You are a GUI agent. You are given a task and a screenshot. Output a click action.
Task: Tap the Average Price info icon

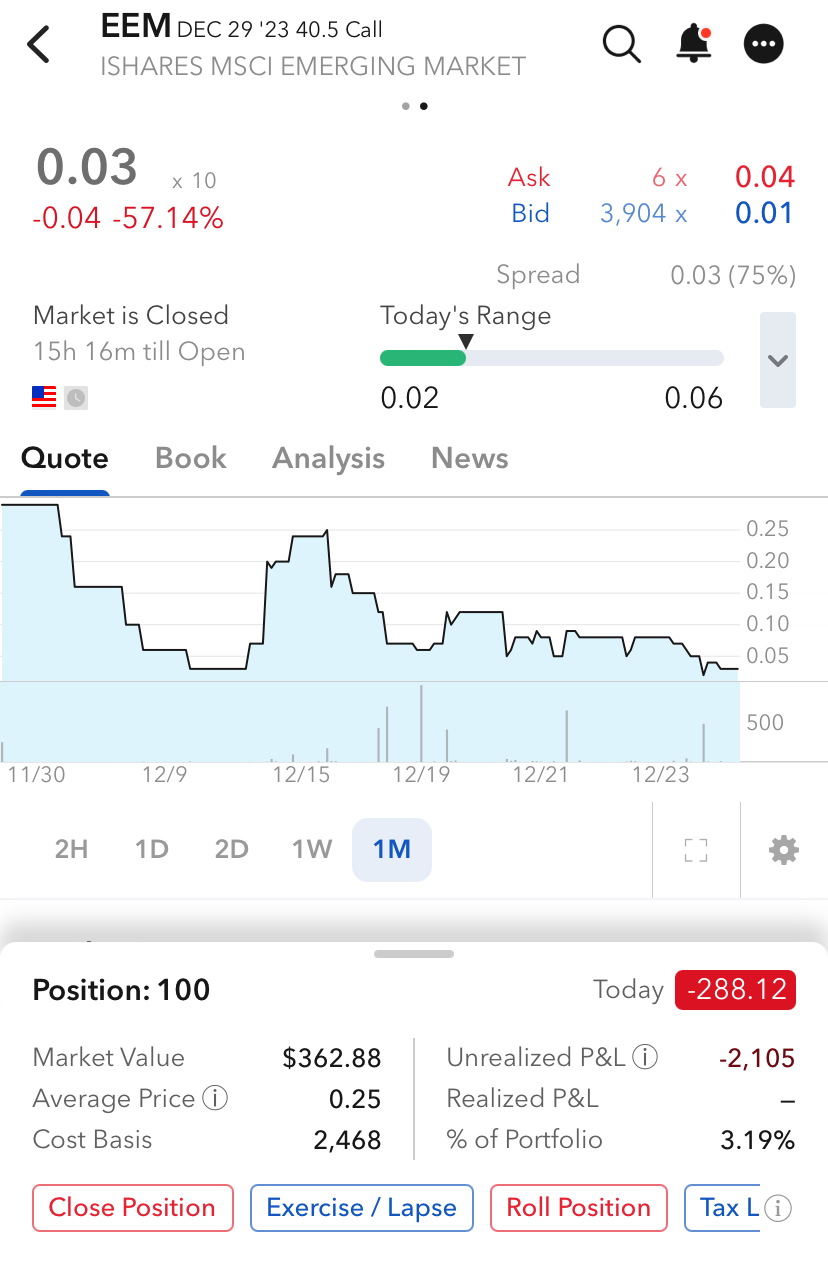215,1098
